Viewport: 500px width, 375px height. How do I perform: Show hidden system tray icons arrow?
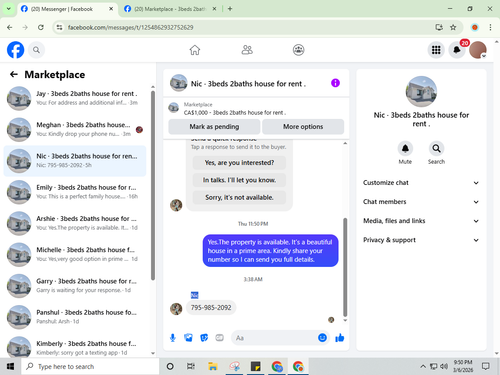click(423, 367)
